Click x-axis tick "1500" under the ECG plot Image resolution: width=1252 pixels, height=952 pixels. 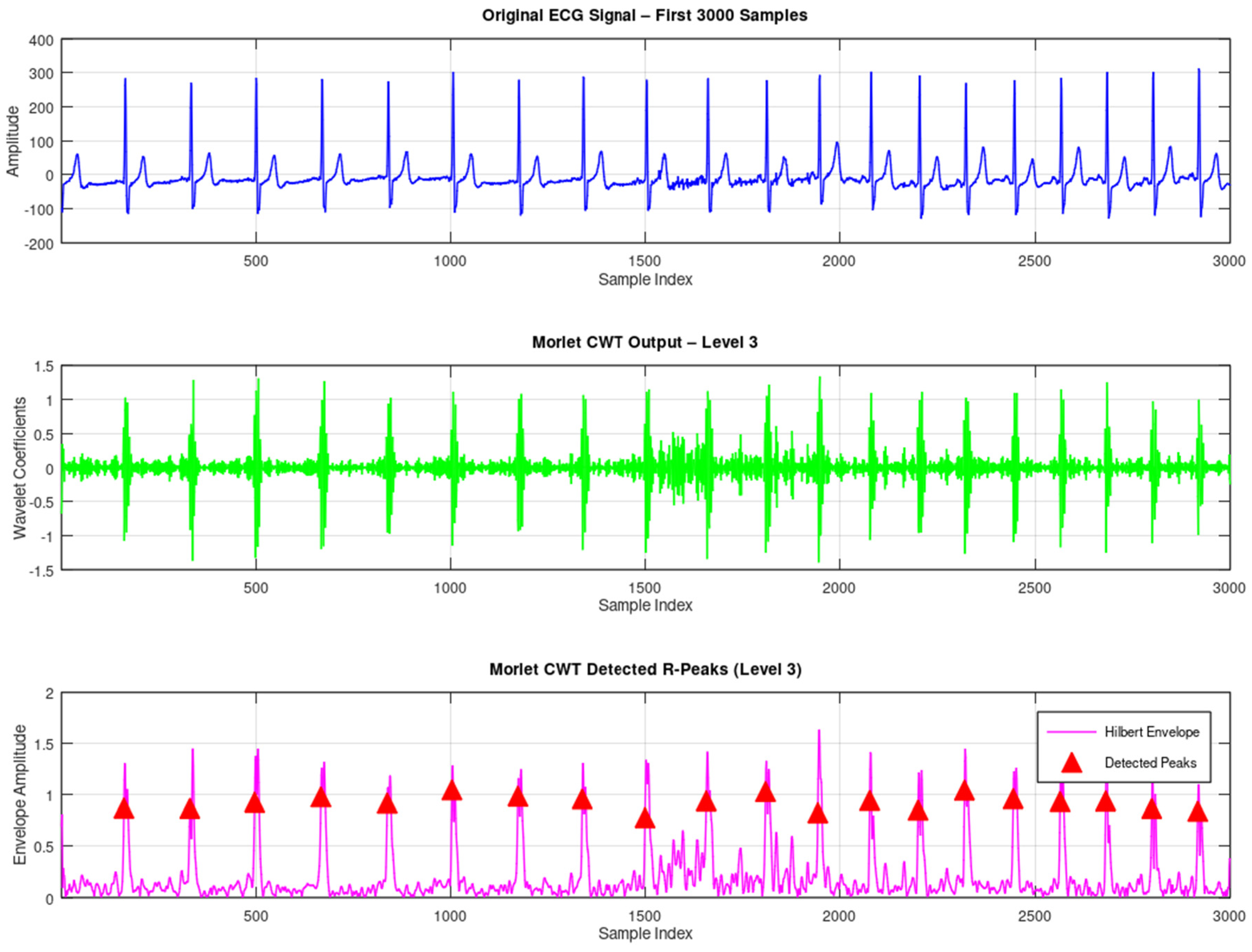pyautogui.click(x=645, y=261)
